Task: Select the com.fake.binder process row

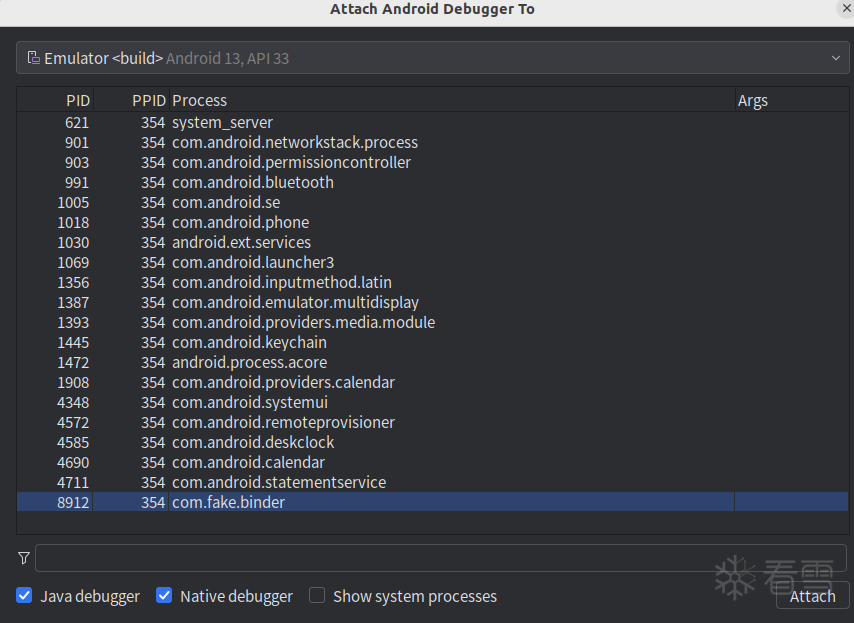Action: pos(228,502)
